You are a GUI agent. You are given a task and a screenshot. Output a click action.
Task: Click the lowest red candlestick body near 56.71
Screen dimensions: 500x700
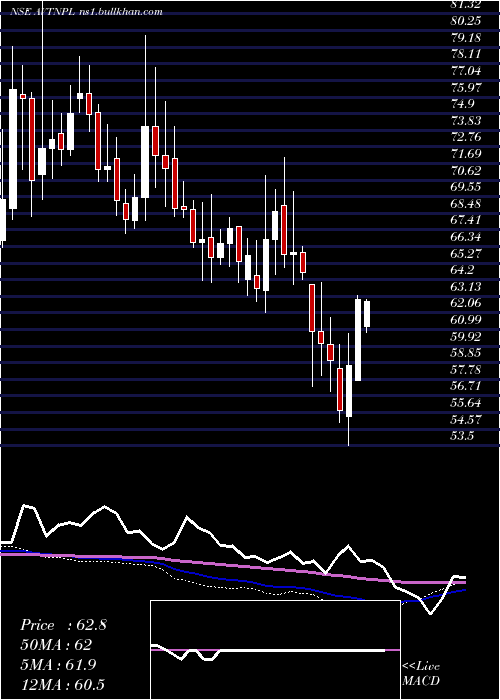340,389
